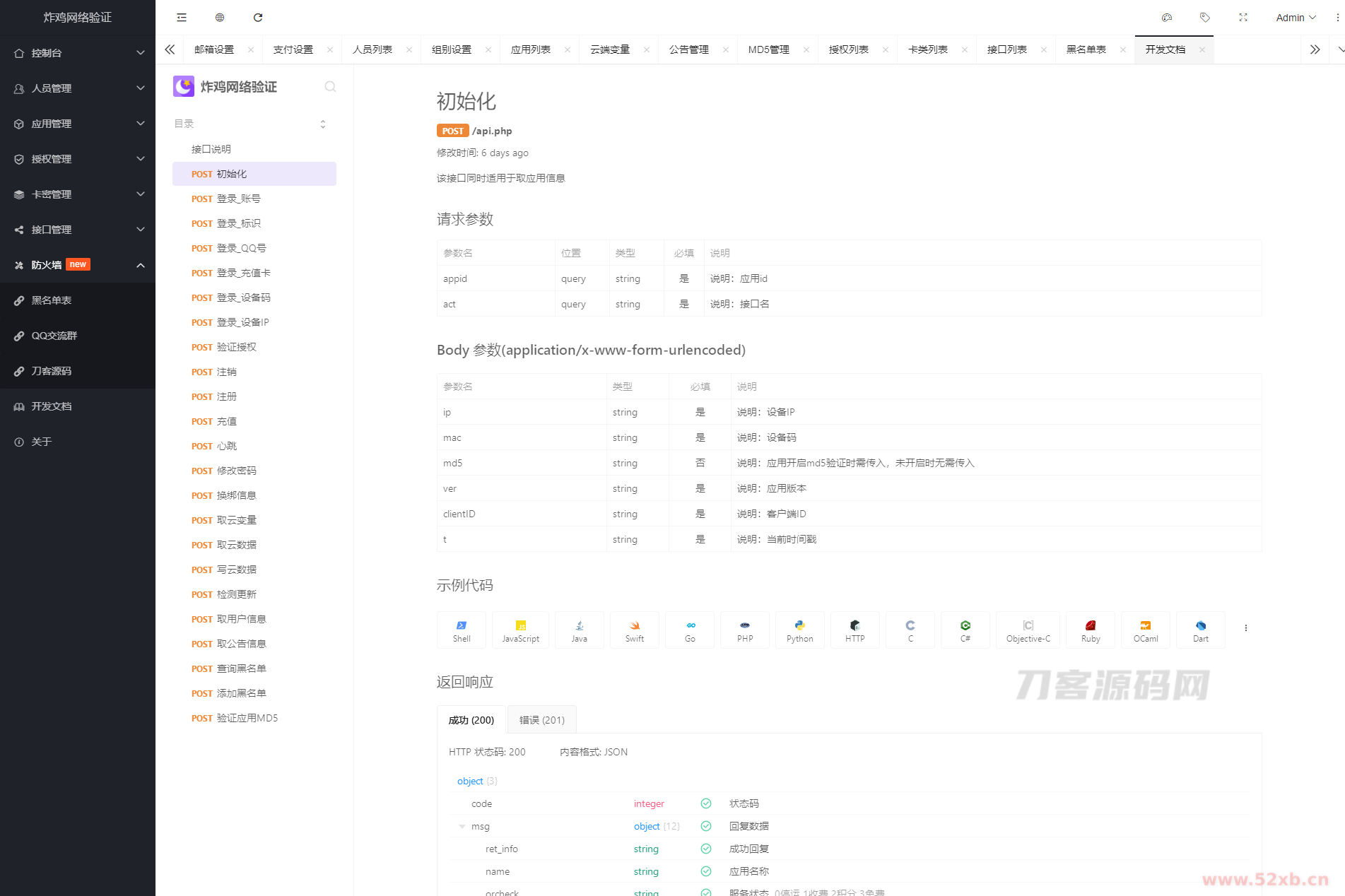Image resolution: width=1345 pixels, height=896 pixels.
Task: Close the 邮箱设置 tab
Action: [251, 50]
